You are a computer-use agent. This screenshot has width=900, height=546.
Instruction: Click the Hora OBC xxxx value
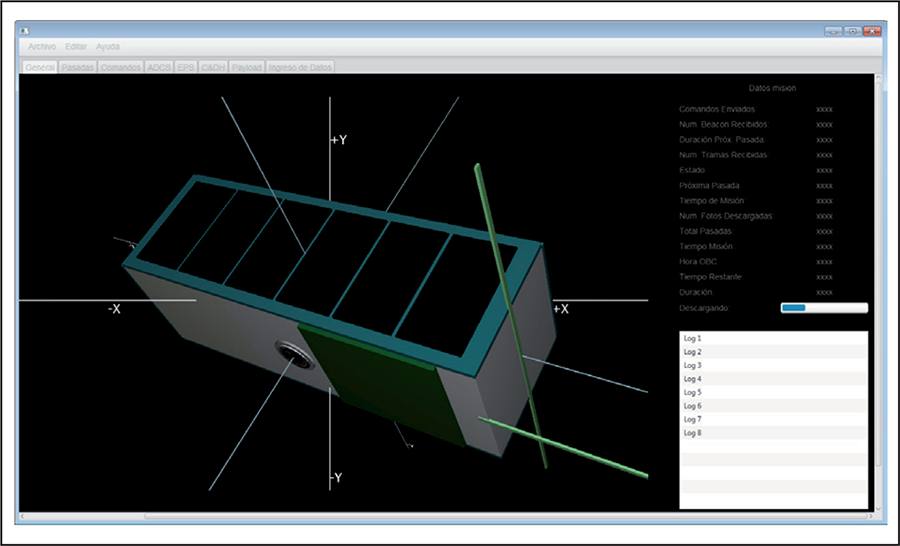coord(824,262)
